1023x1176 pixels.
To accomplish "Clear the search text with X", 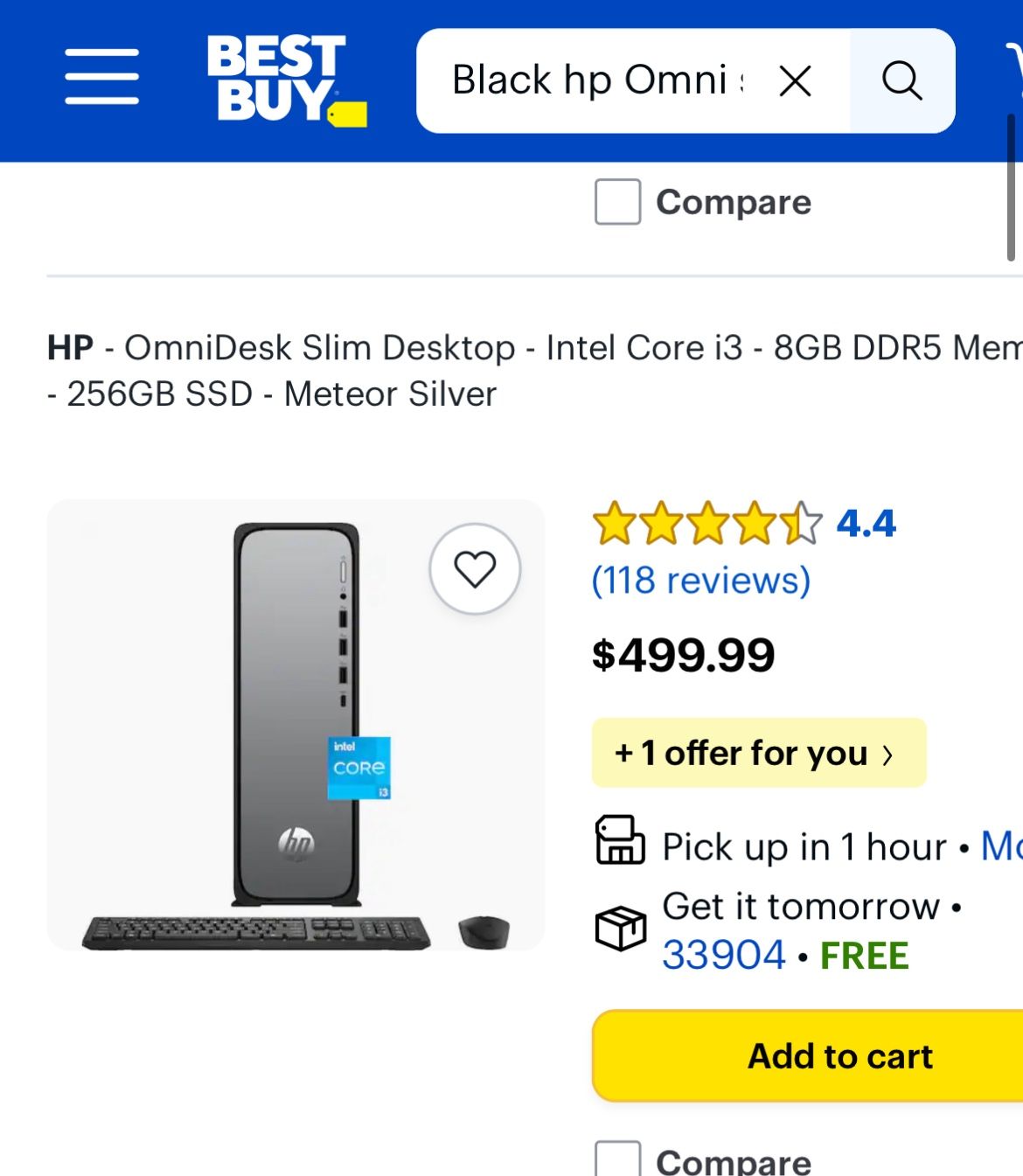I will pos(795,81).
